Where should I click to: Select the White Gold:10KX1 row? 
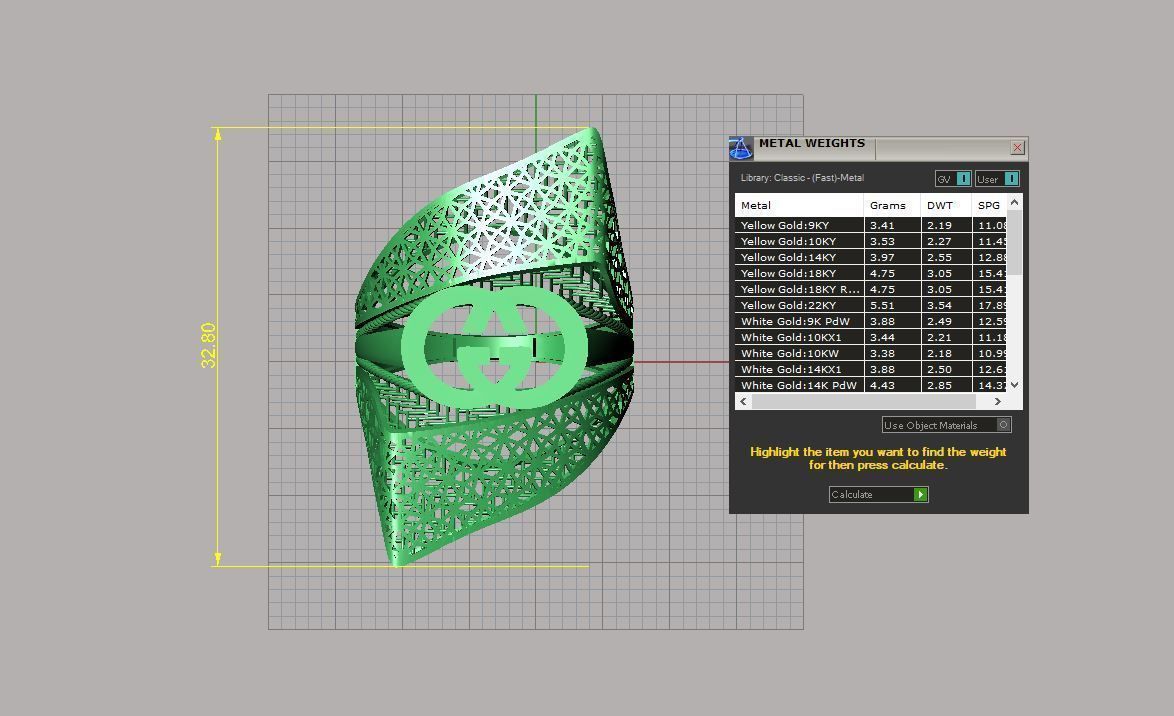871,337
